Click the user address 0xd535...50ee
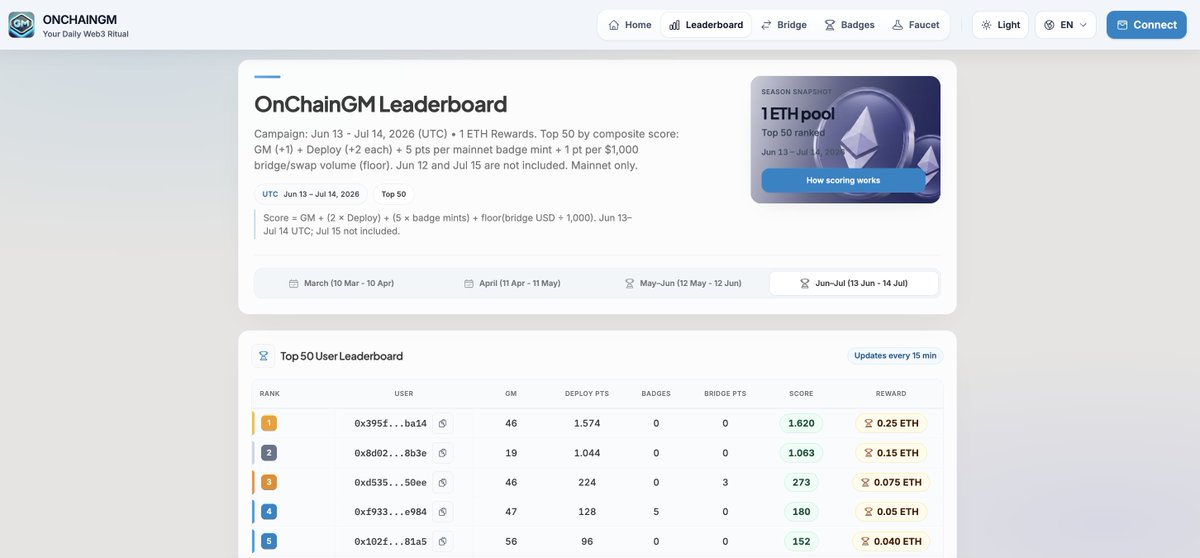 click(x=390, y=483)
